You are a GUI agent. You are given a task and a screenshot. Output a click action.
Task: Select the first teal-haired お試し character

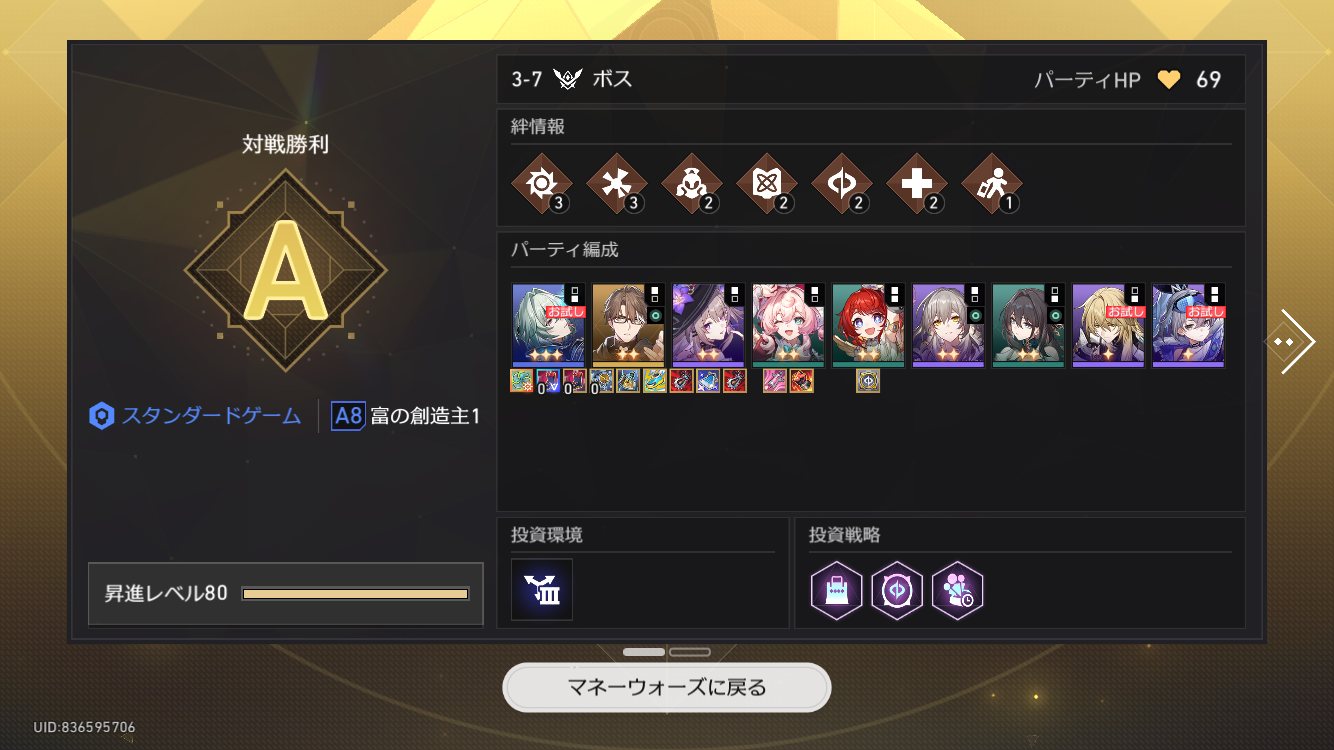tap(549, 325)
